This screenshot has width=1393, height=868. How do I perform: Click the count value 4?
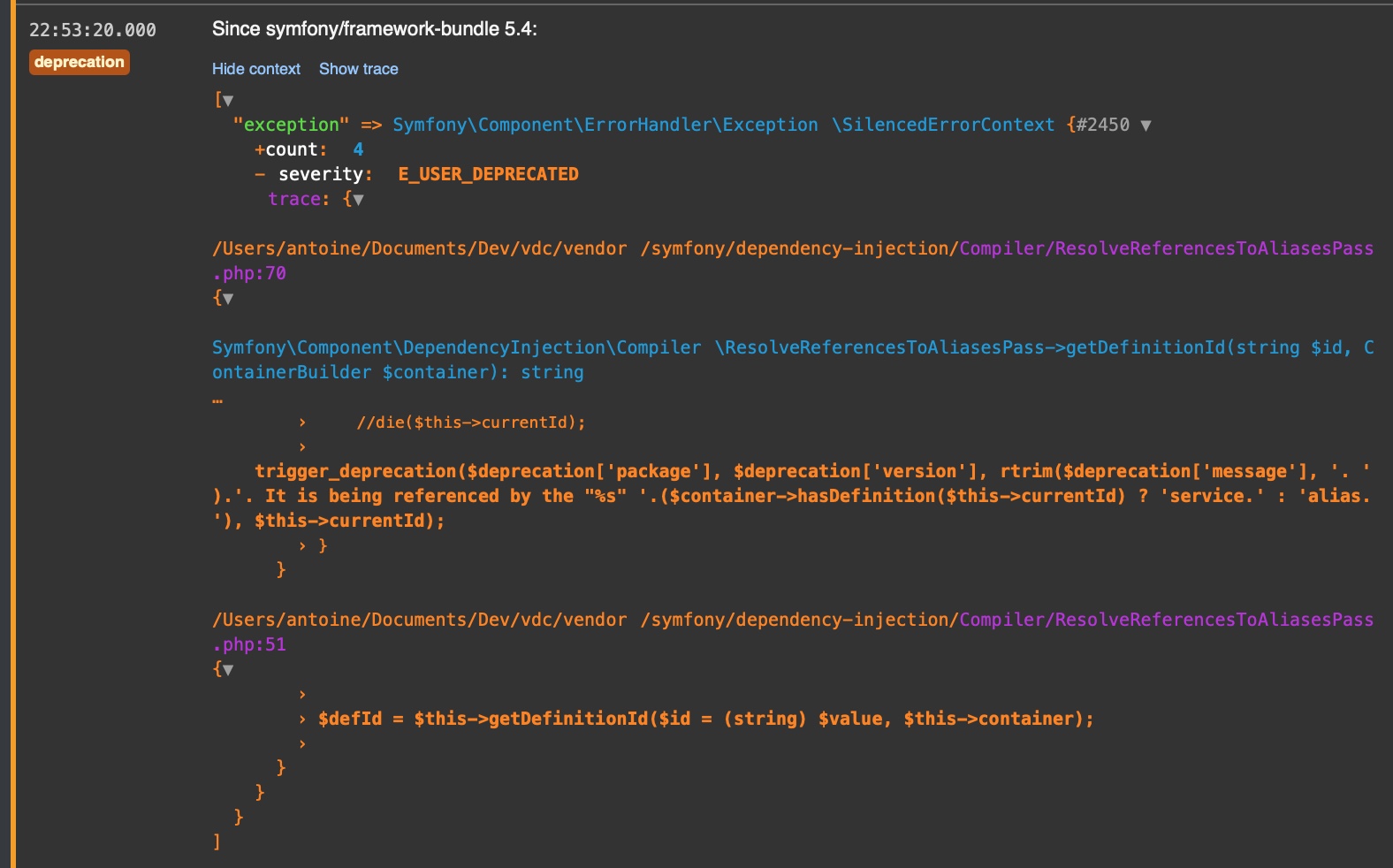tap(358, 149)
